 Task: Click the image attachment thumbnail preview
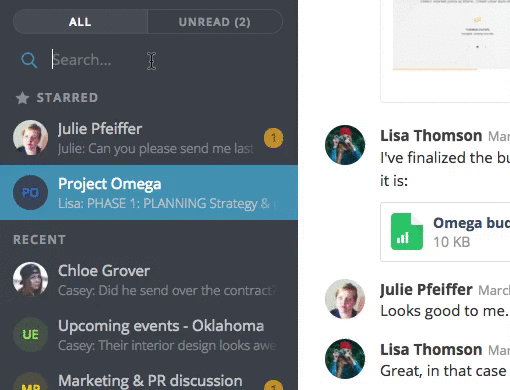tap(451, 35)
